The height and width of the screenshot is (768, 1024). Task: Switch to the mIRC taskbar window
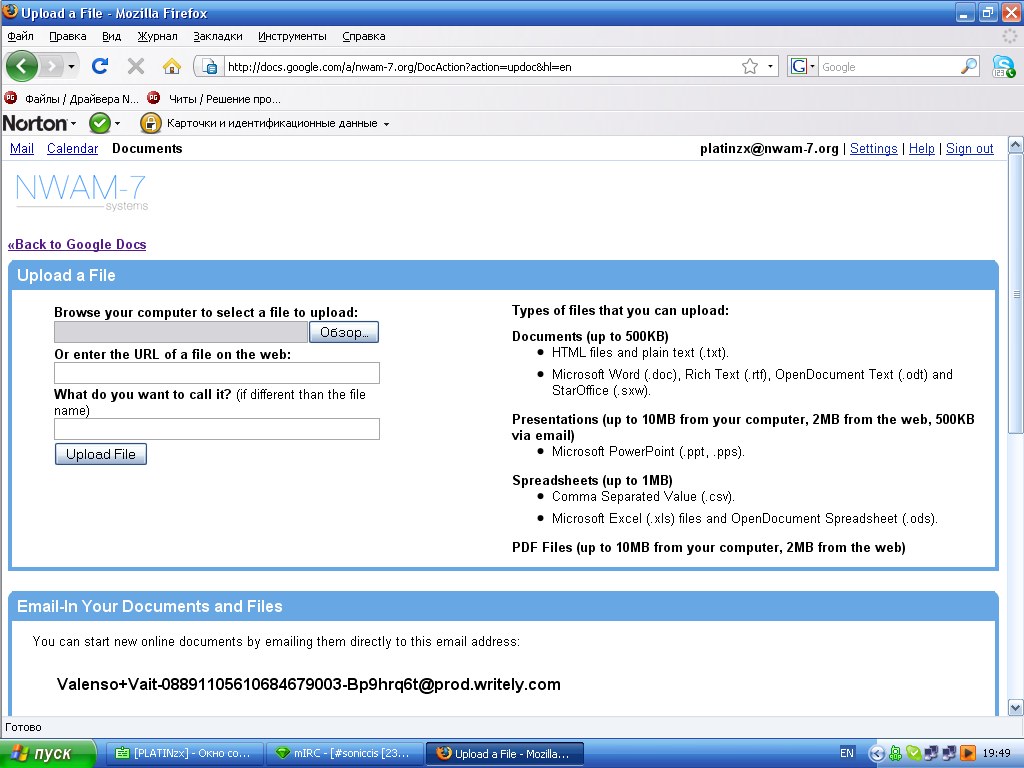(x=345, y=754)
